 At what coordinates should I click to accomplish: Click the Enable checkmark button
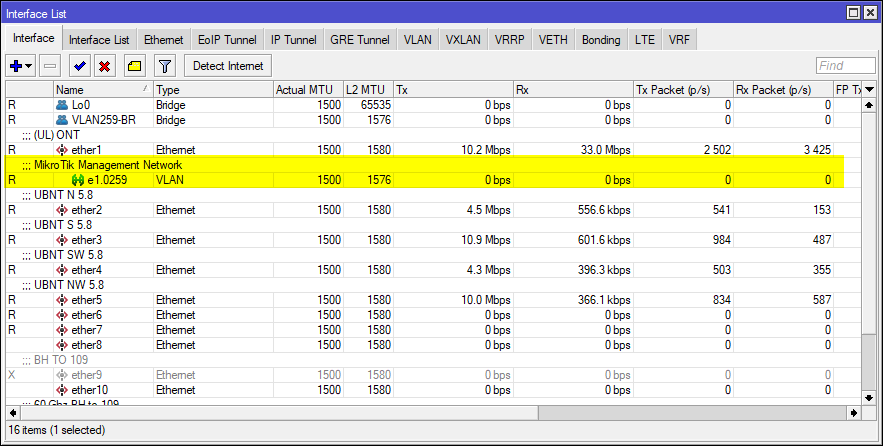(x=80, y=66)
